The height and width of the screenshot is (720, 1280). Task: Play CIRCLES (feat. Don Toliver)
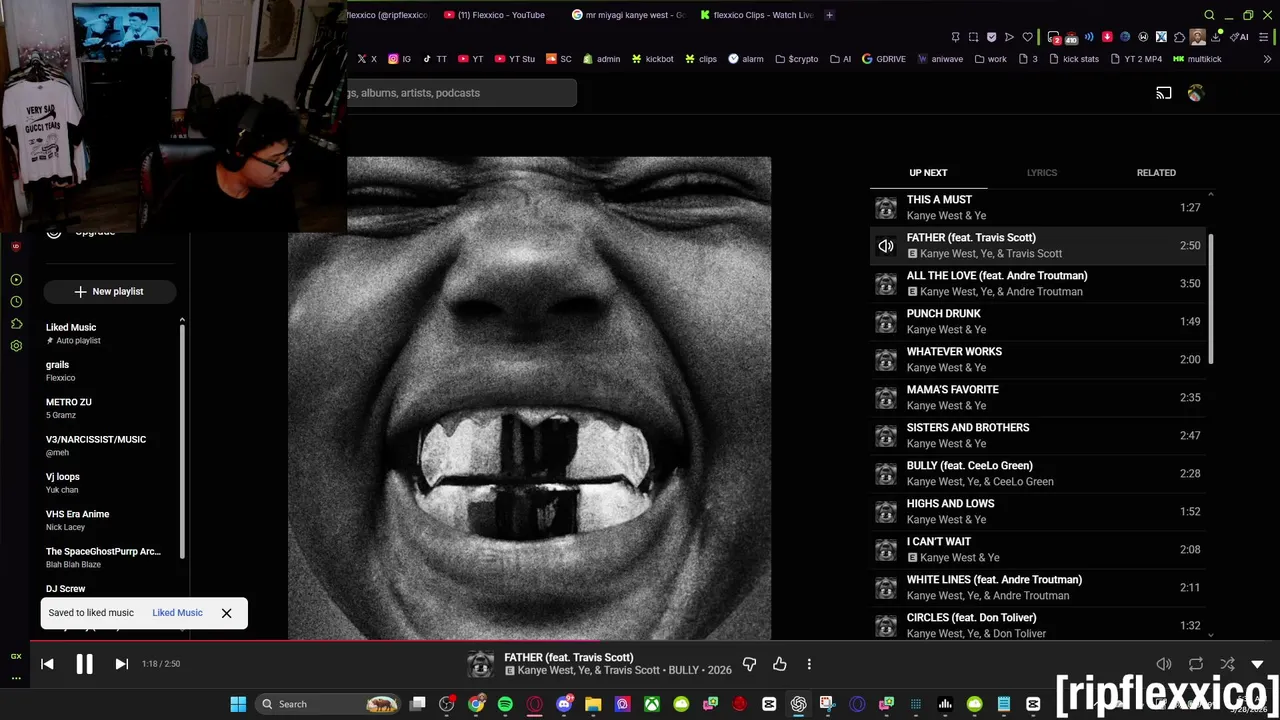tap(1038, 626)
